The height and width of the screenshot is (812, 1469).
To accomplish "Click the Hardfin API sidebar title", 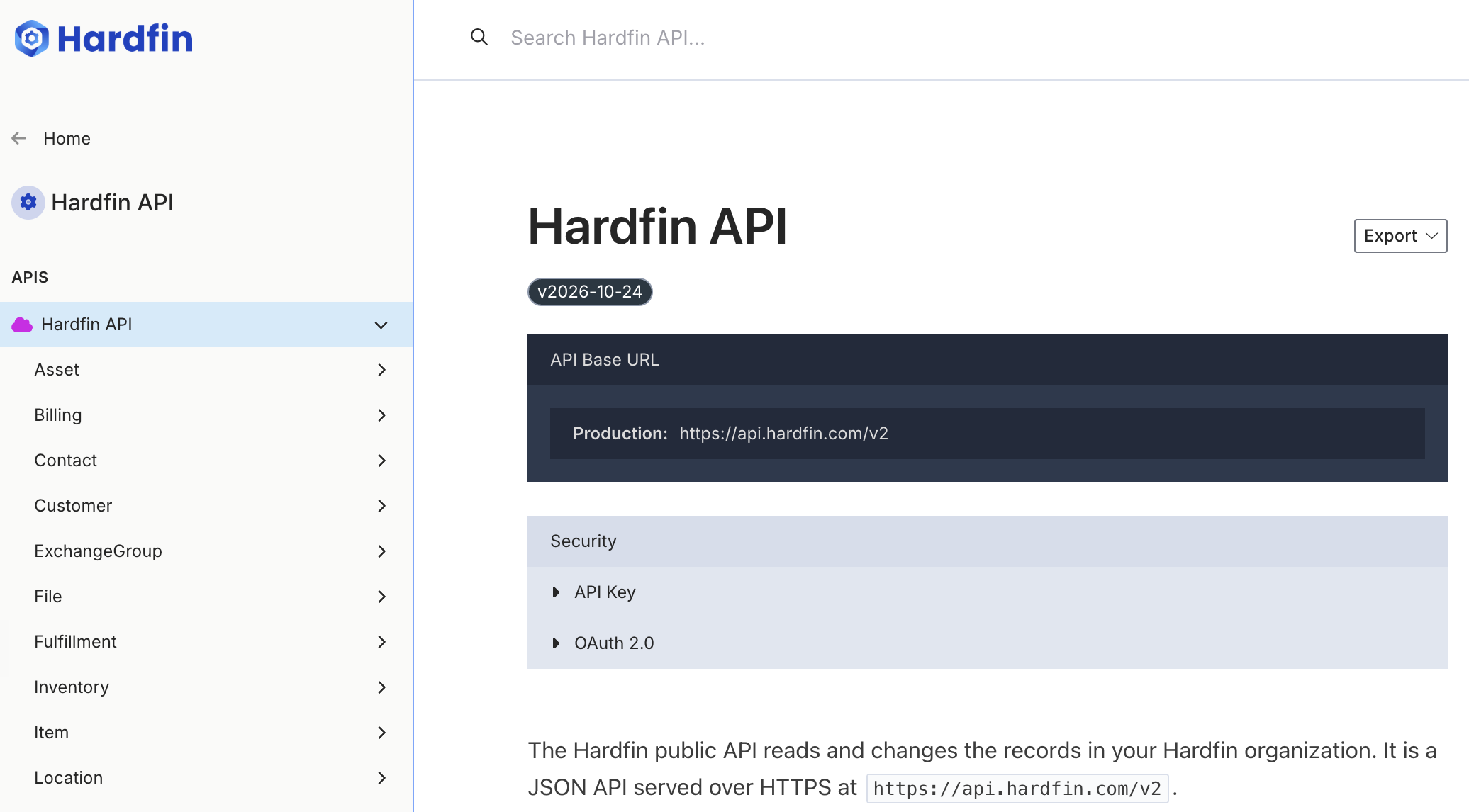I will (x=112, y=203).
